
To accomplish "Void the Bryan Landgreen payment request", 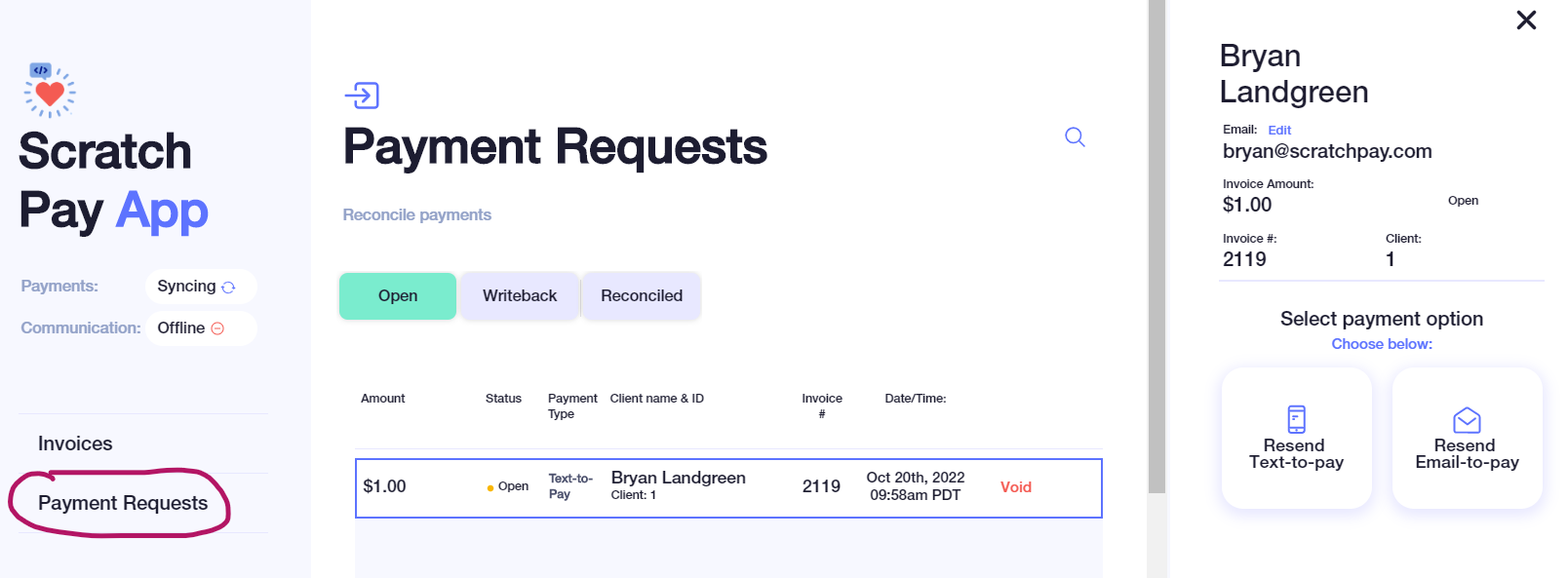I will [x=1015, y=487].
